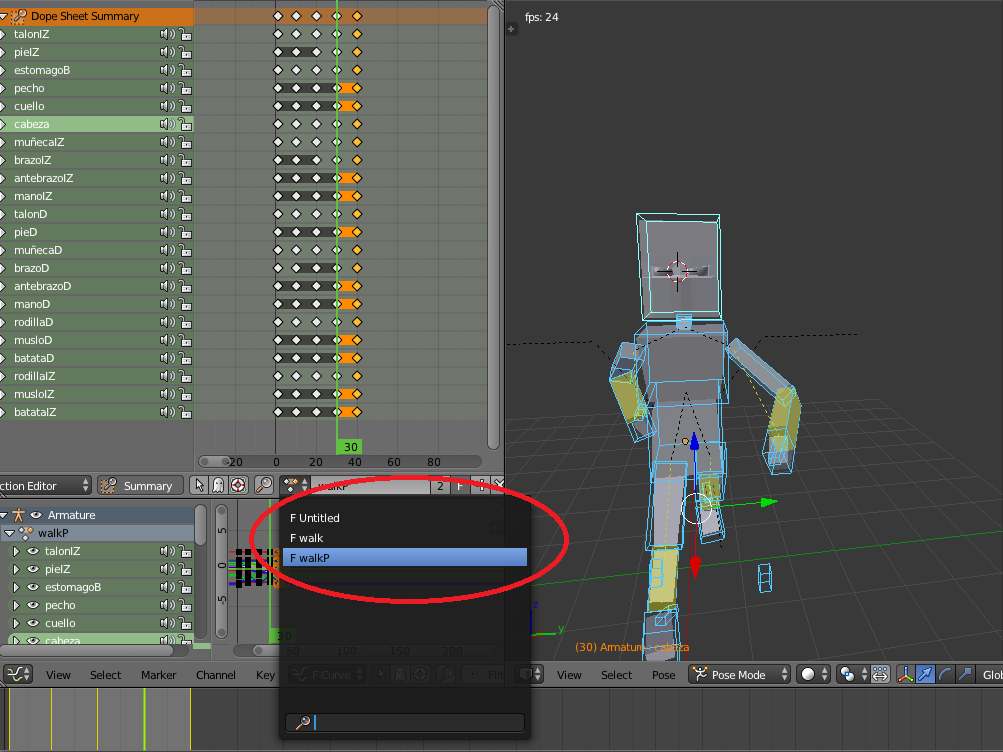1003x752 pixels.
Task: Lock talonIZ channel in graph editor
Action: tap(186, 551)
